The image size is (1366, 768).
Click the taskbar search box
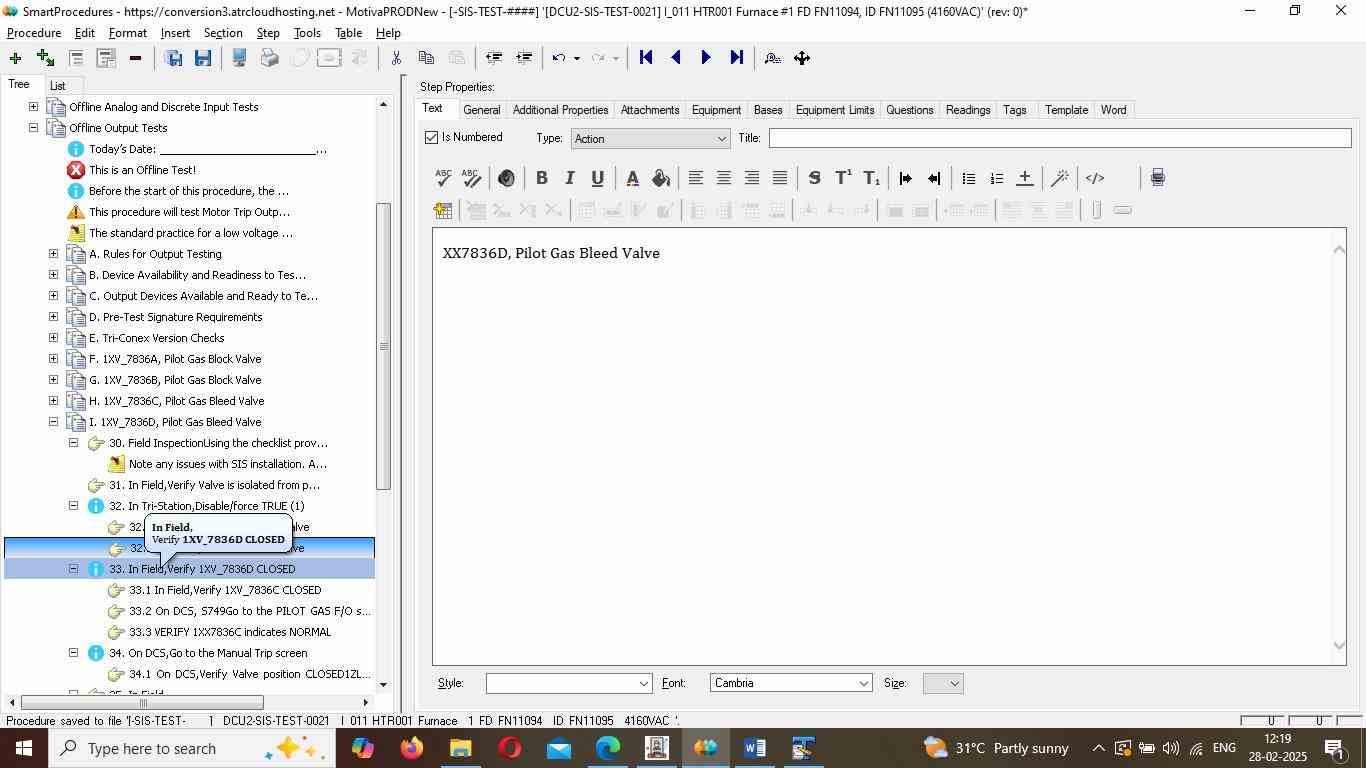(190, 748)
